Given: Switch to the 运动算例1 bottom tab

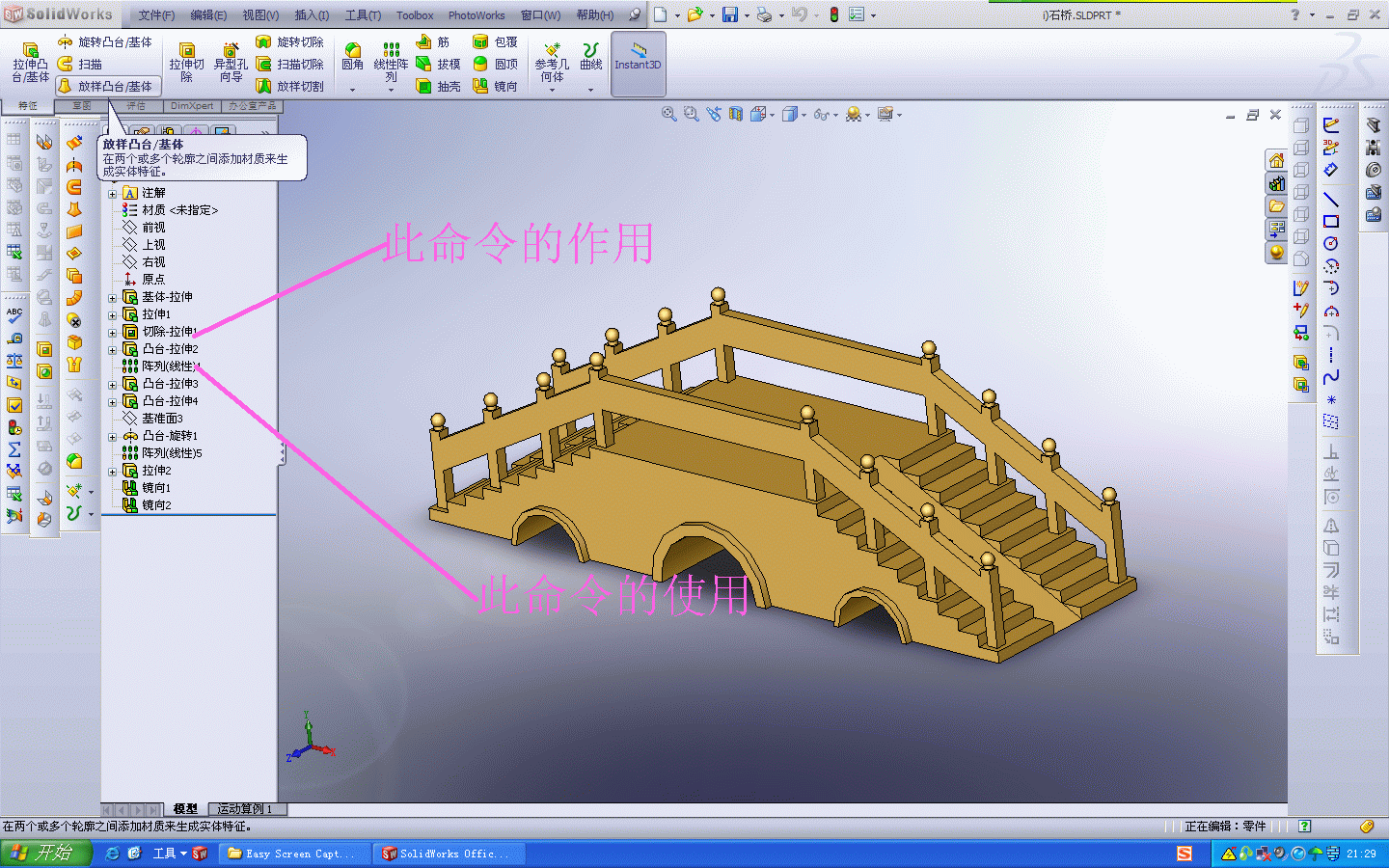Looking at the screenshot, I should pyautogui.click(x=245, y=809).
